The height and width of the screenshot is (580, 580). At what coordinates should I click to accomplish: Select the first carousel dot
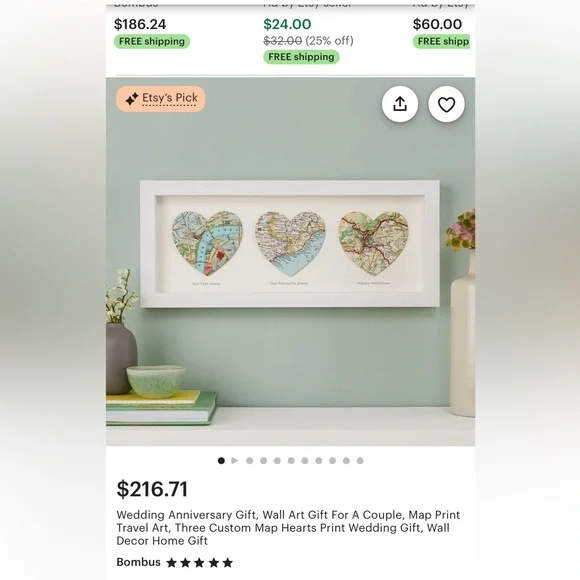tap(221, 461)
